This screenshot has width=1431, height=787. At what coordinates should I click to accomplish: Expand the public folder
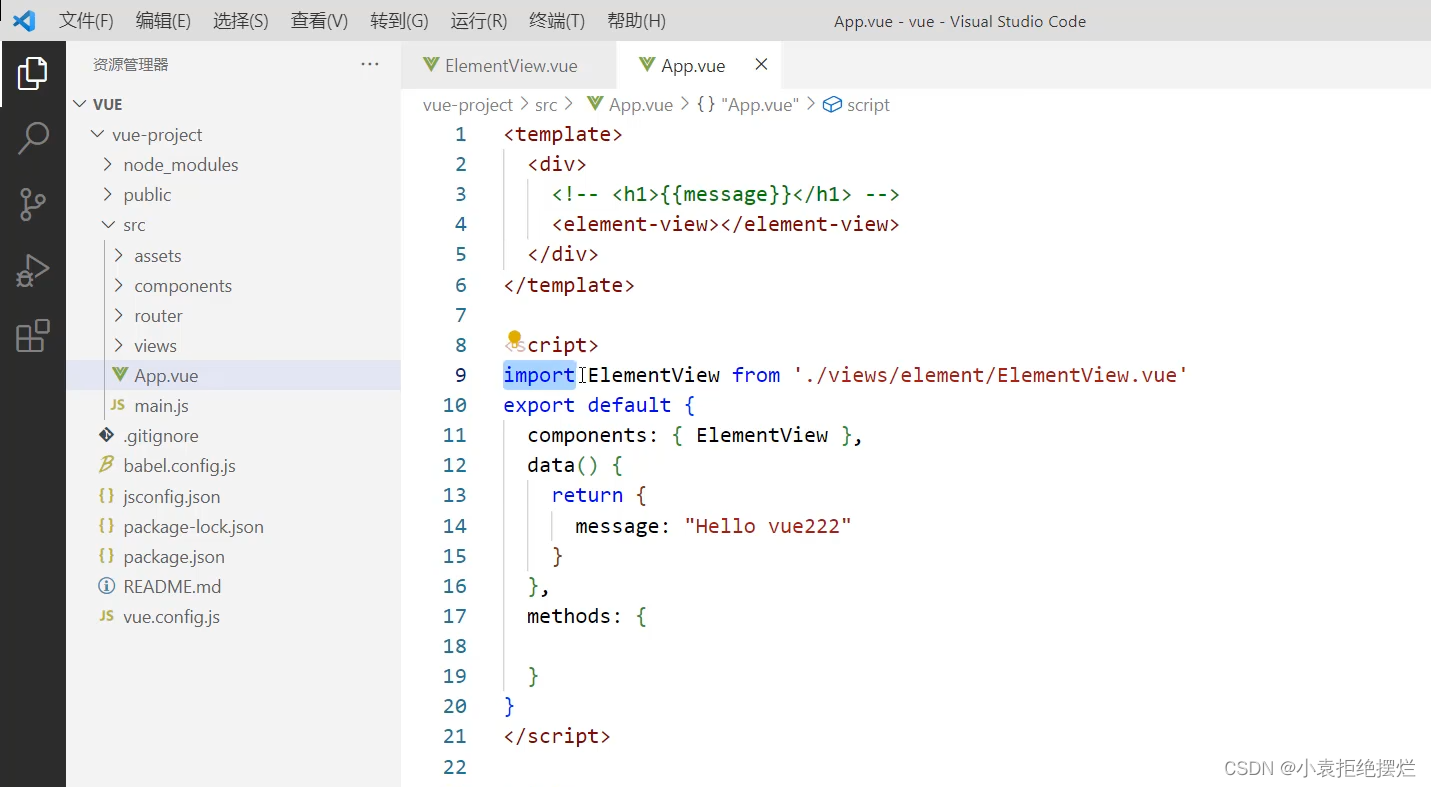[108, 194]
